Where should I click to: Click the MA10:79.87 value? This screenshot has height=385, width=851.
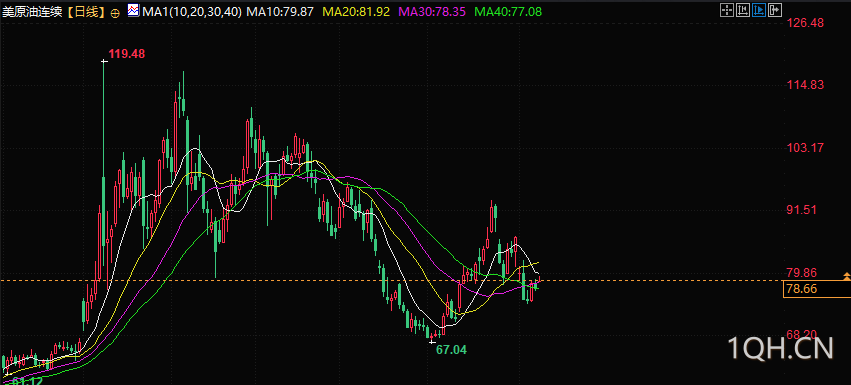click(x=280, y=11)
